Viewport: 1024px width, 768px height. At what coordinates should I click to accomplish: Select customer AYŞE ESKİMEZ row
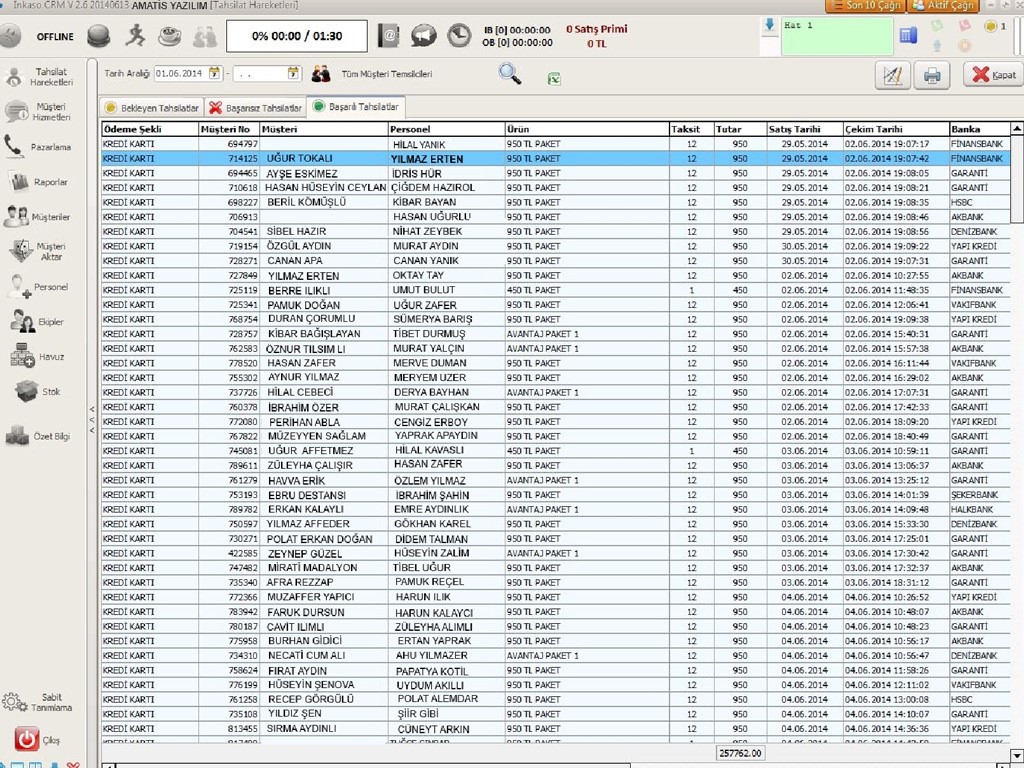556,173
